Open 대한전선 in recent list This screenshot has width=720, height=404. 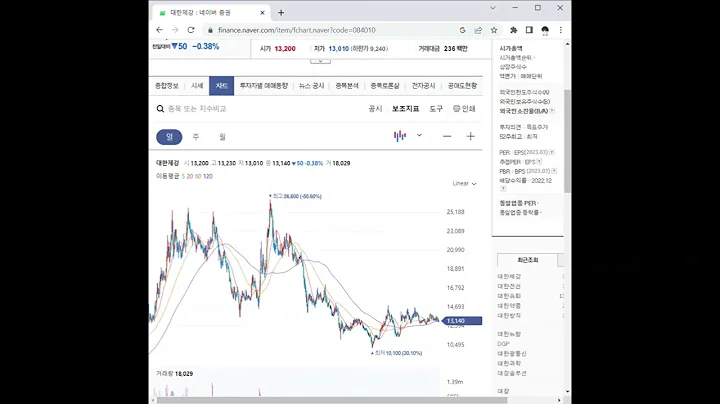pos(509,286)
